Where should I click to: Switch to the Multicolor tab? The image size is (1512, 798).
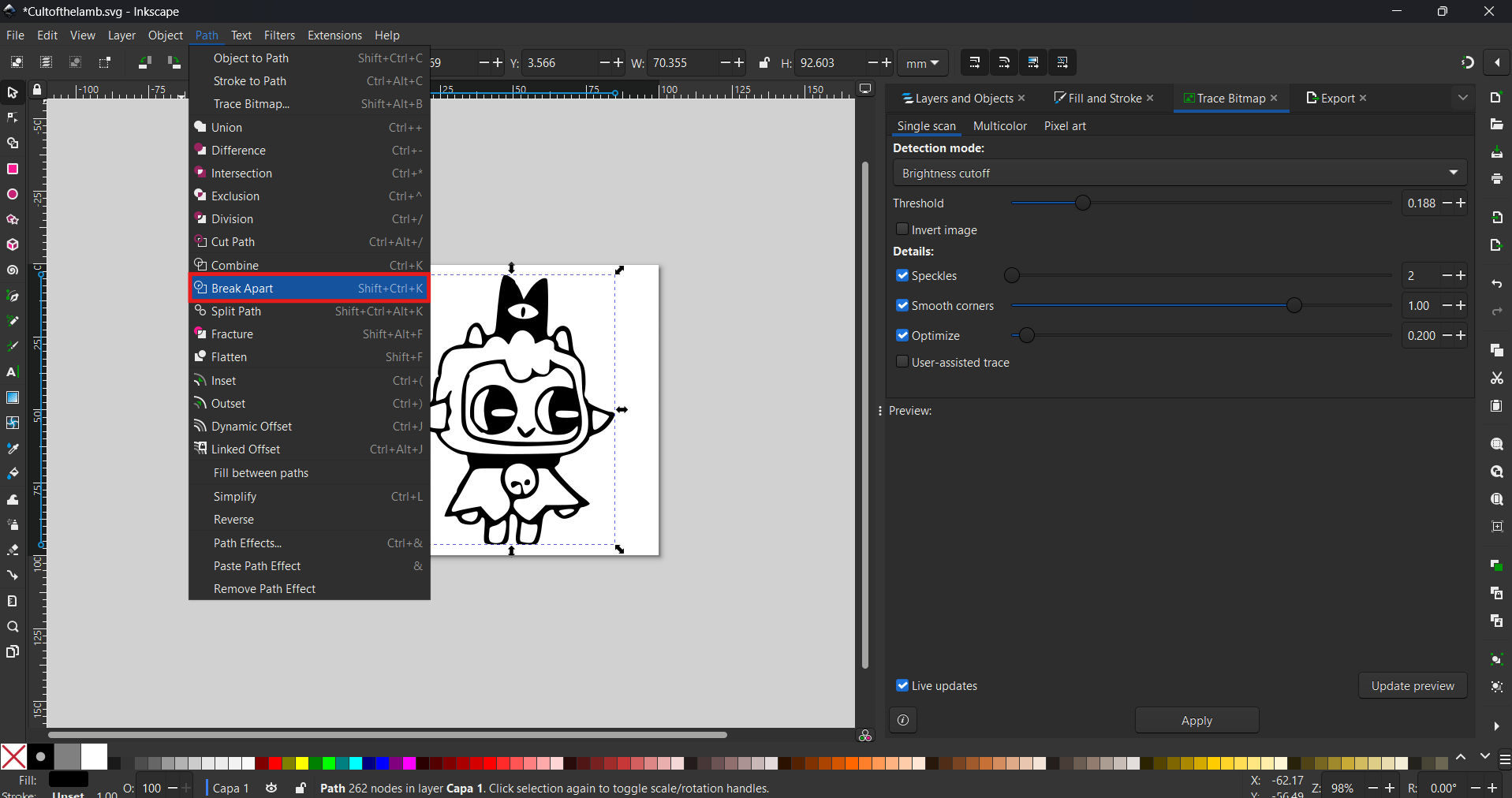(999, 126)
